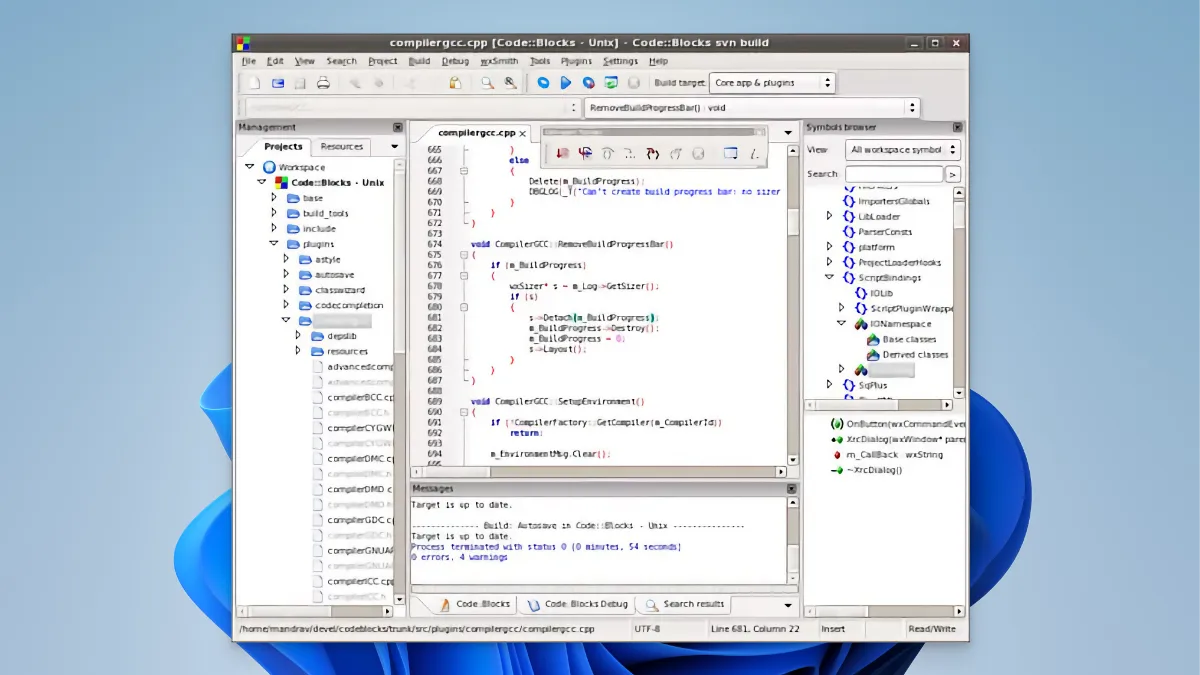Click the Find magnifier icon
1200x675 pixels.
click(x=487, y=83)
